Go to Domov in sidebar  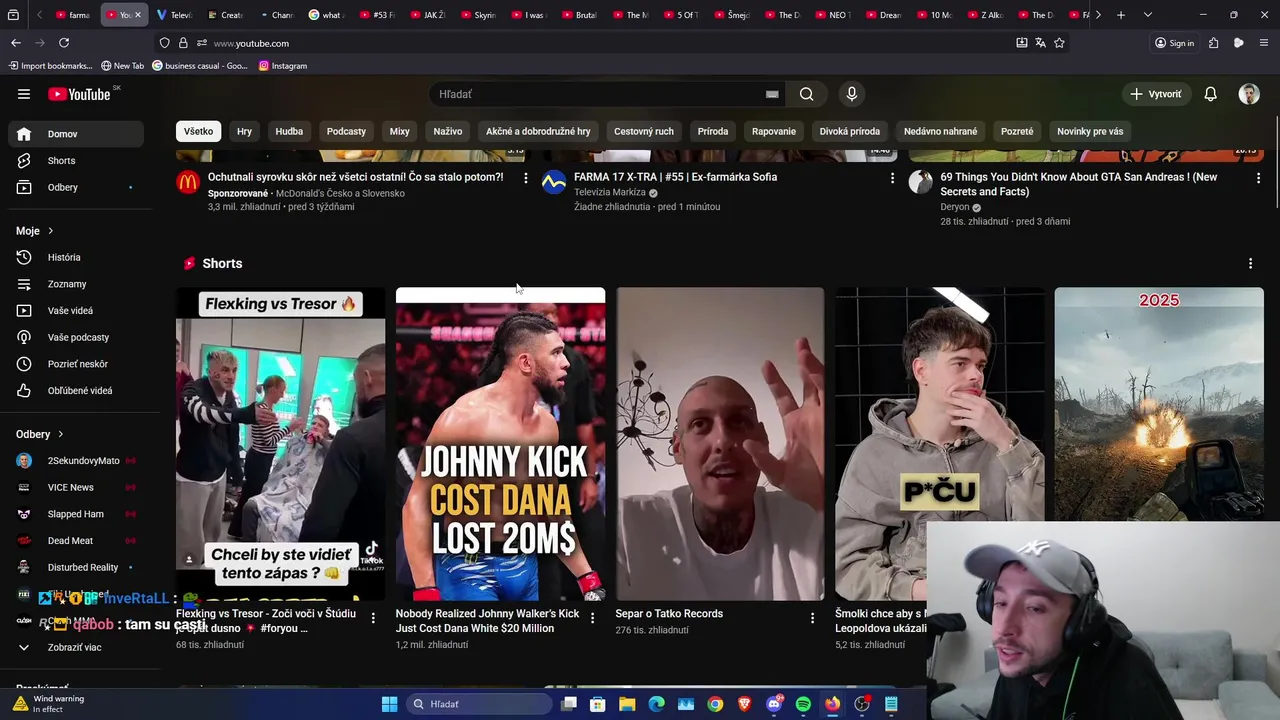76,134
